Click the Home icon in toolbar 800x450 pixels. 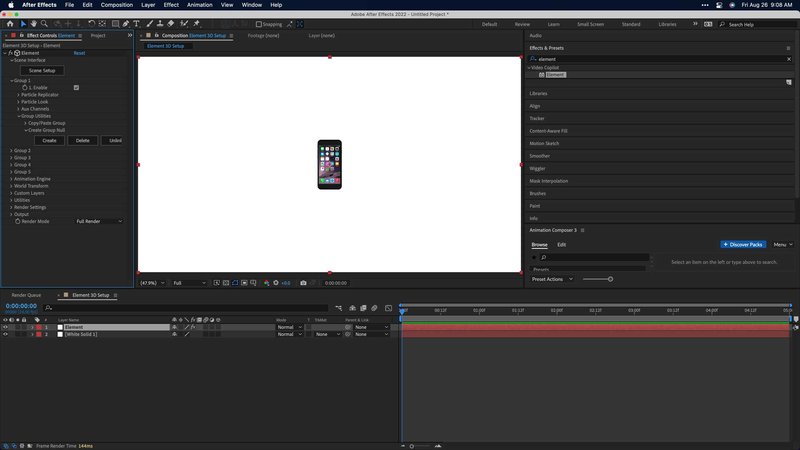pyautogui.click(x=9, y=23)
